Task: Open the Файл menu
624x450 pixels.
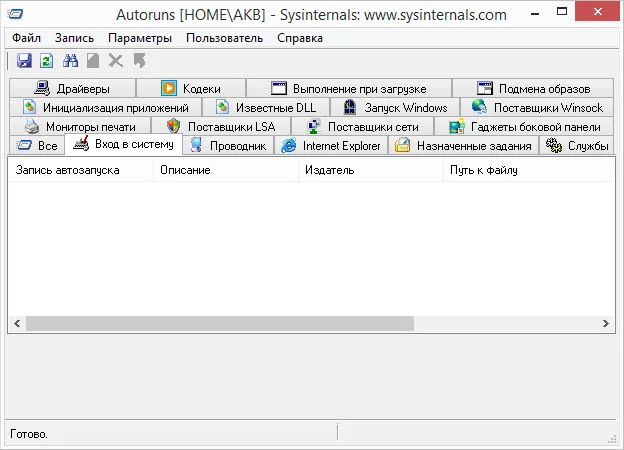Action: click(26, 38)
